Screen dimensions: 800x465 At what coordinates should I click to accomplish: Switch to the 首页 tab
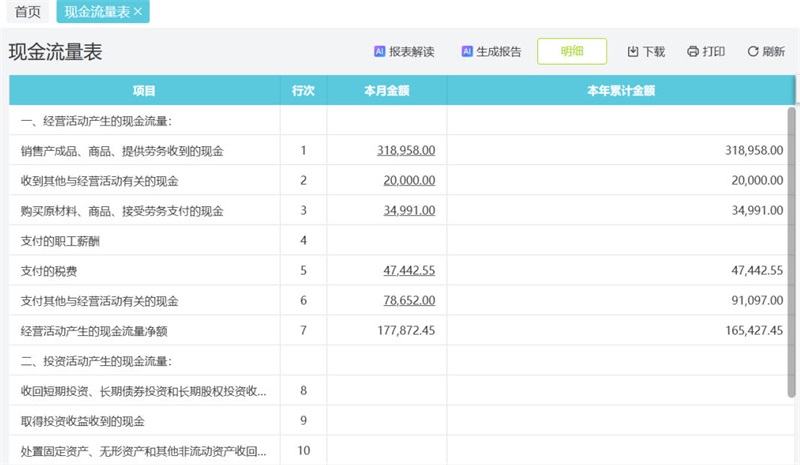click(28, 11)
